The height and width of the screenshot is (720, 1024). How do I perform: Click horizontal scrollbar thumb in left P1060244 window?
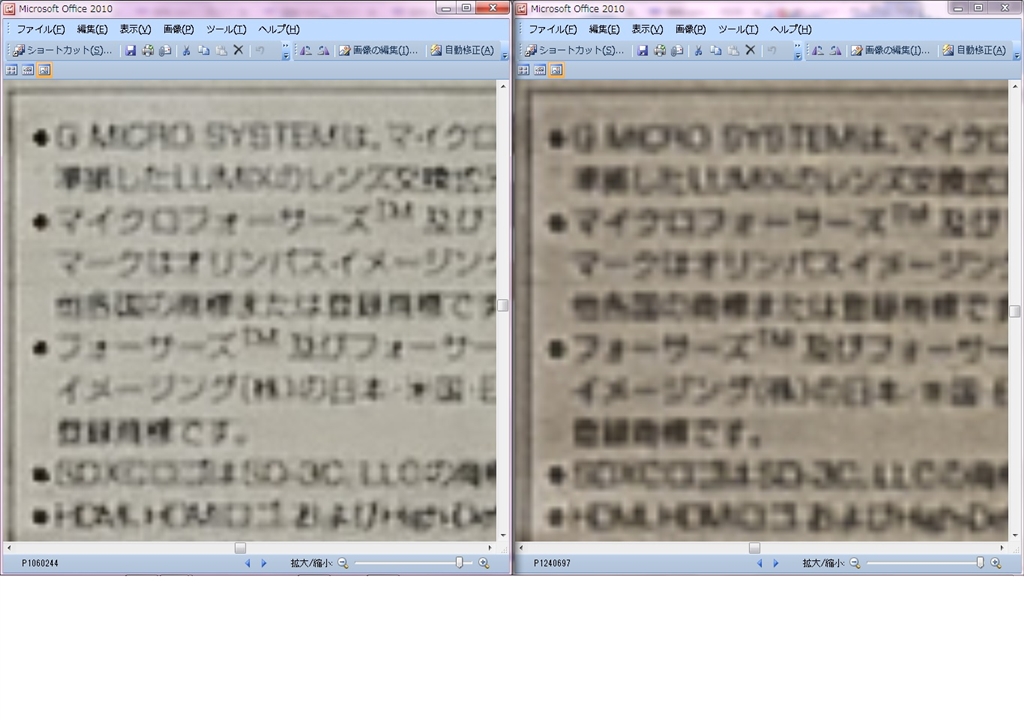point(240,548)
